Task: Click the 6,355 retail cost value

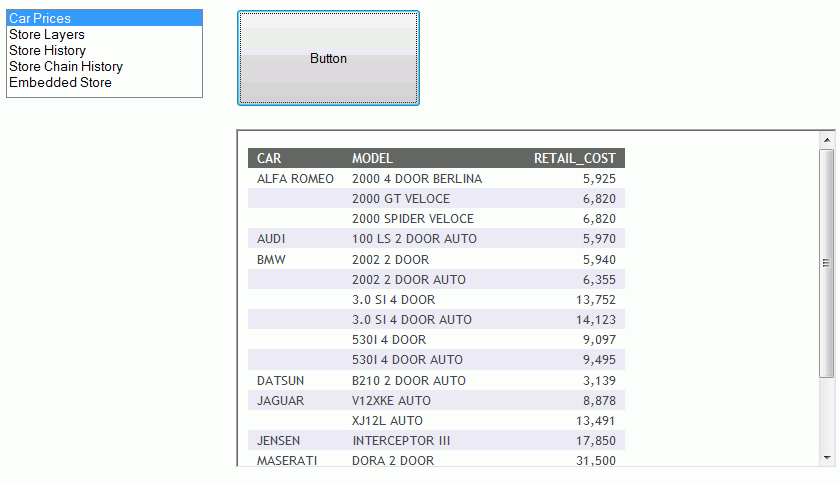Action: 599,280
